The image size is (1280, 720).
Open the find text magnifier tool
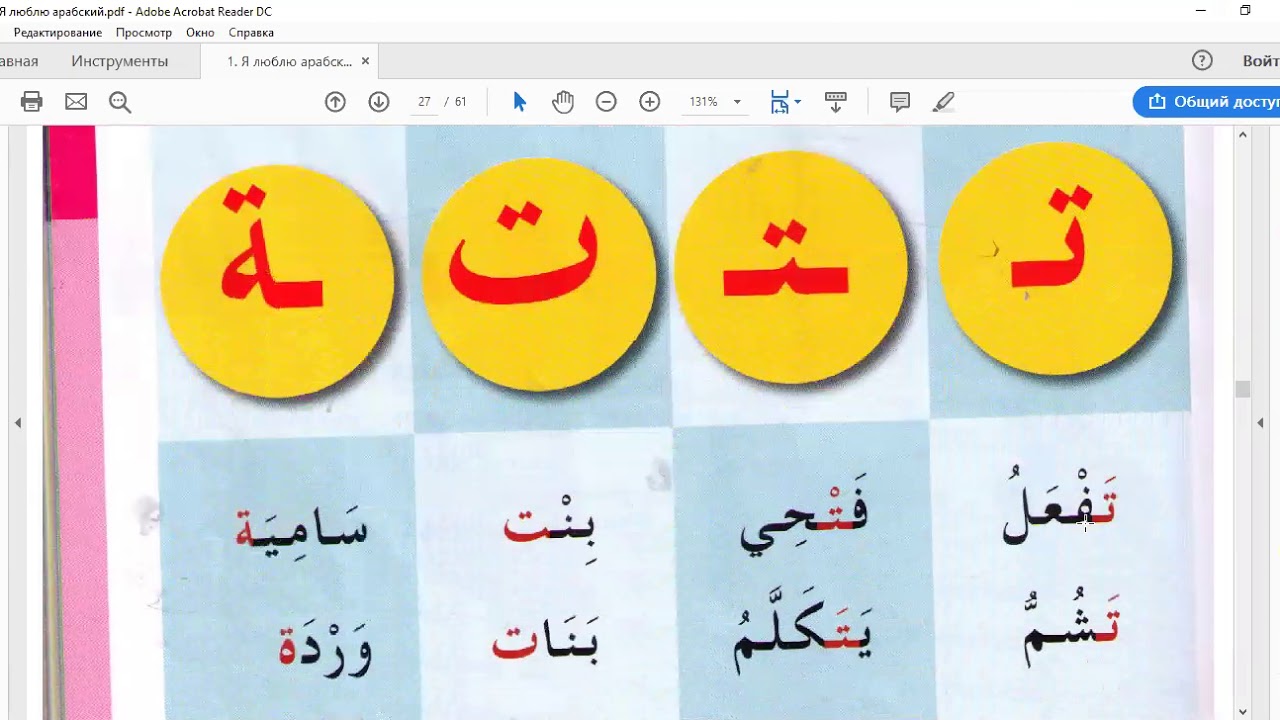click(x=120, y=102)
